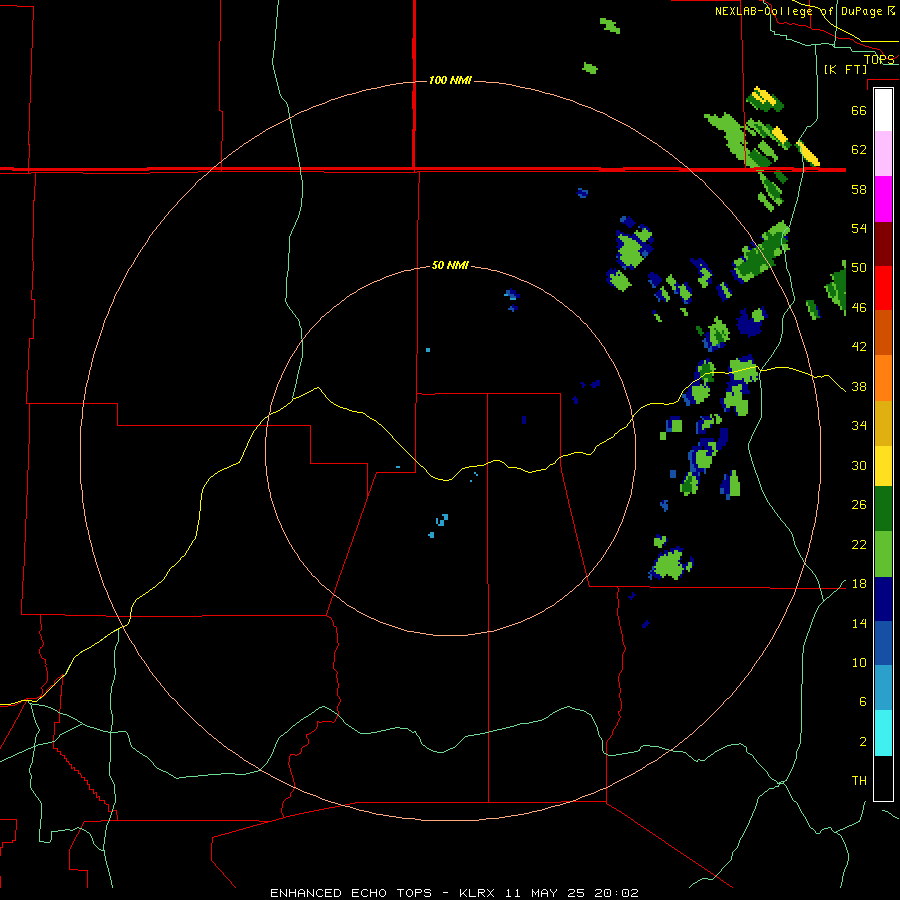Click the legend value 2
Viewport: 900px width, 900px height.
862,742
